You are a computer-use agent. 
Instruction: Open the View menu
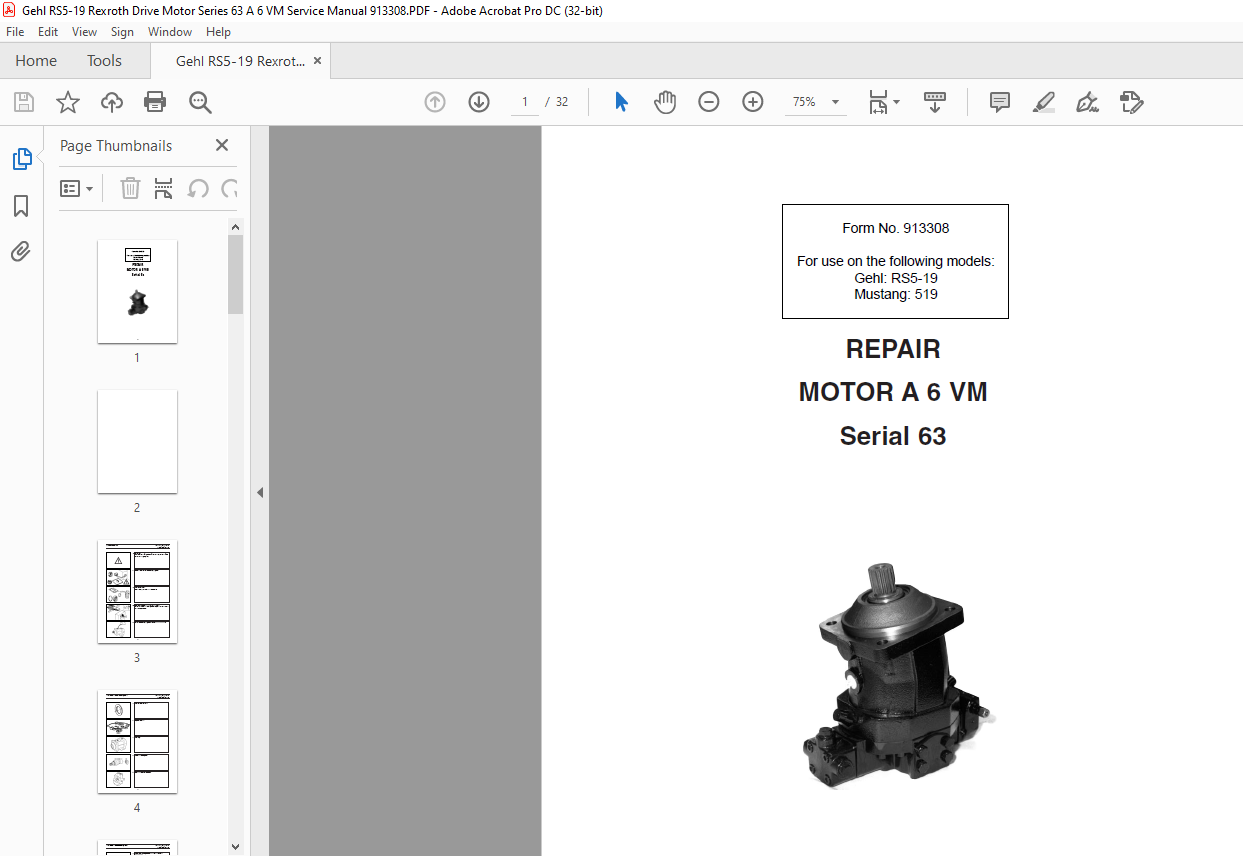point(85,32)
